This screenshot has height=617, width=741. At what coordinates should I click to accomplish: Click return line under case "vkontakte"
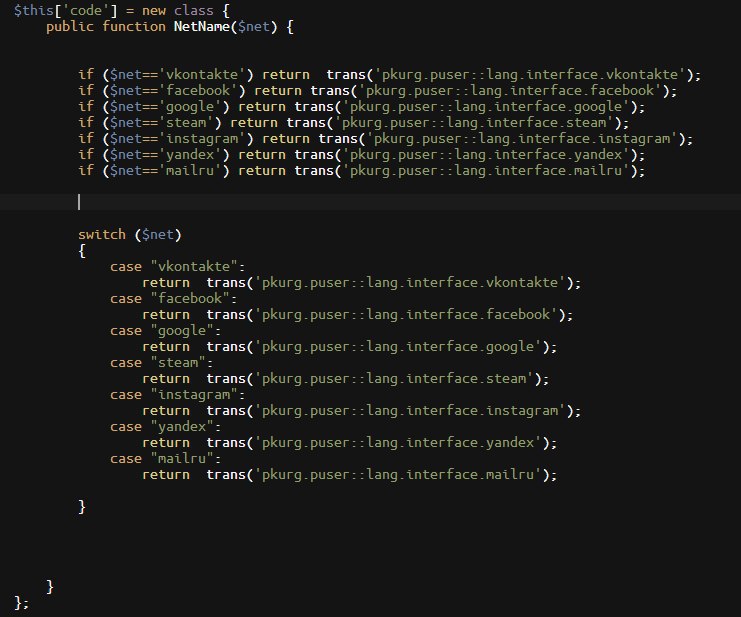point(362,283)
